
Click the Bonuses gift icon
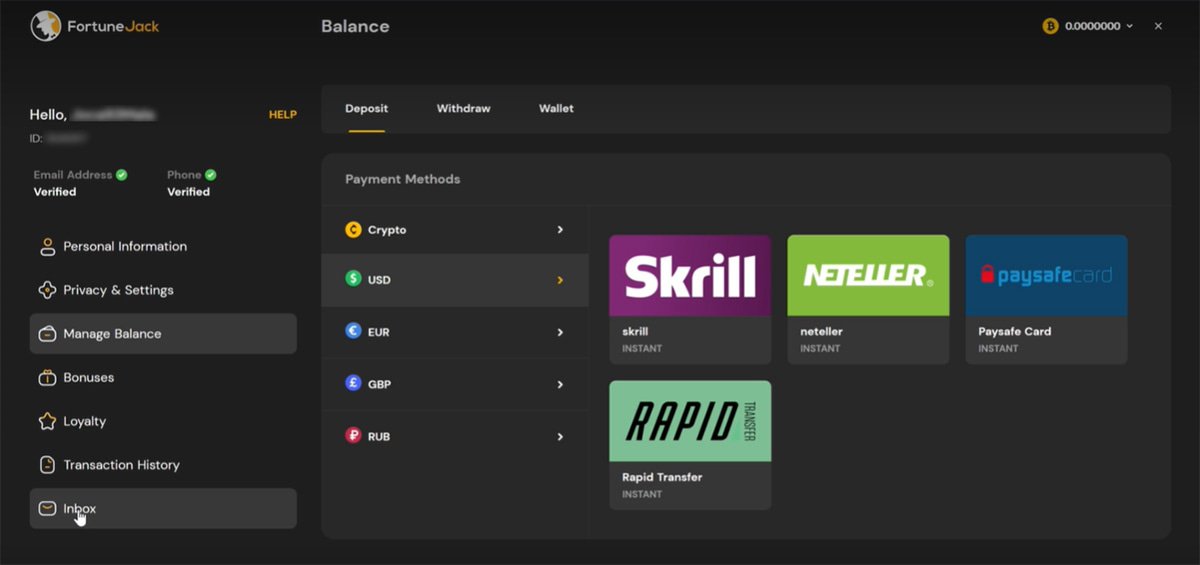(47, 378)
